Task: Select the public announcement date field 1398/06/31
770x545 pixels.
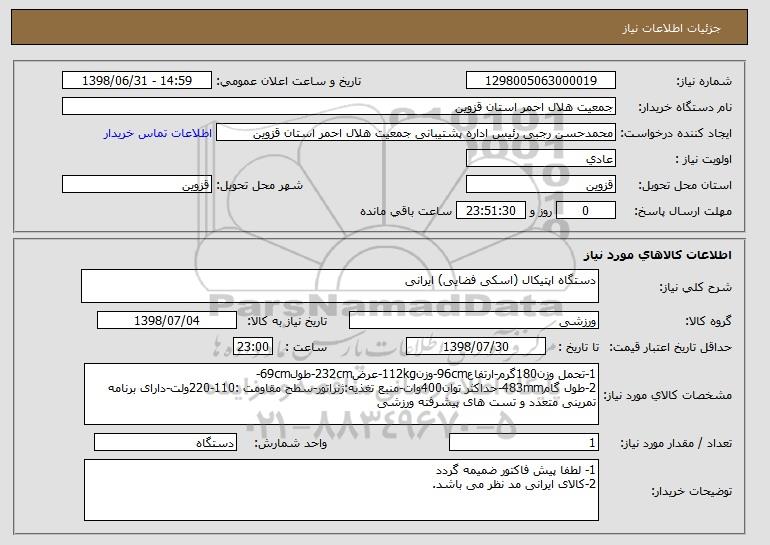Action: pyautogui.click(x=137, y=81)
